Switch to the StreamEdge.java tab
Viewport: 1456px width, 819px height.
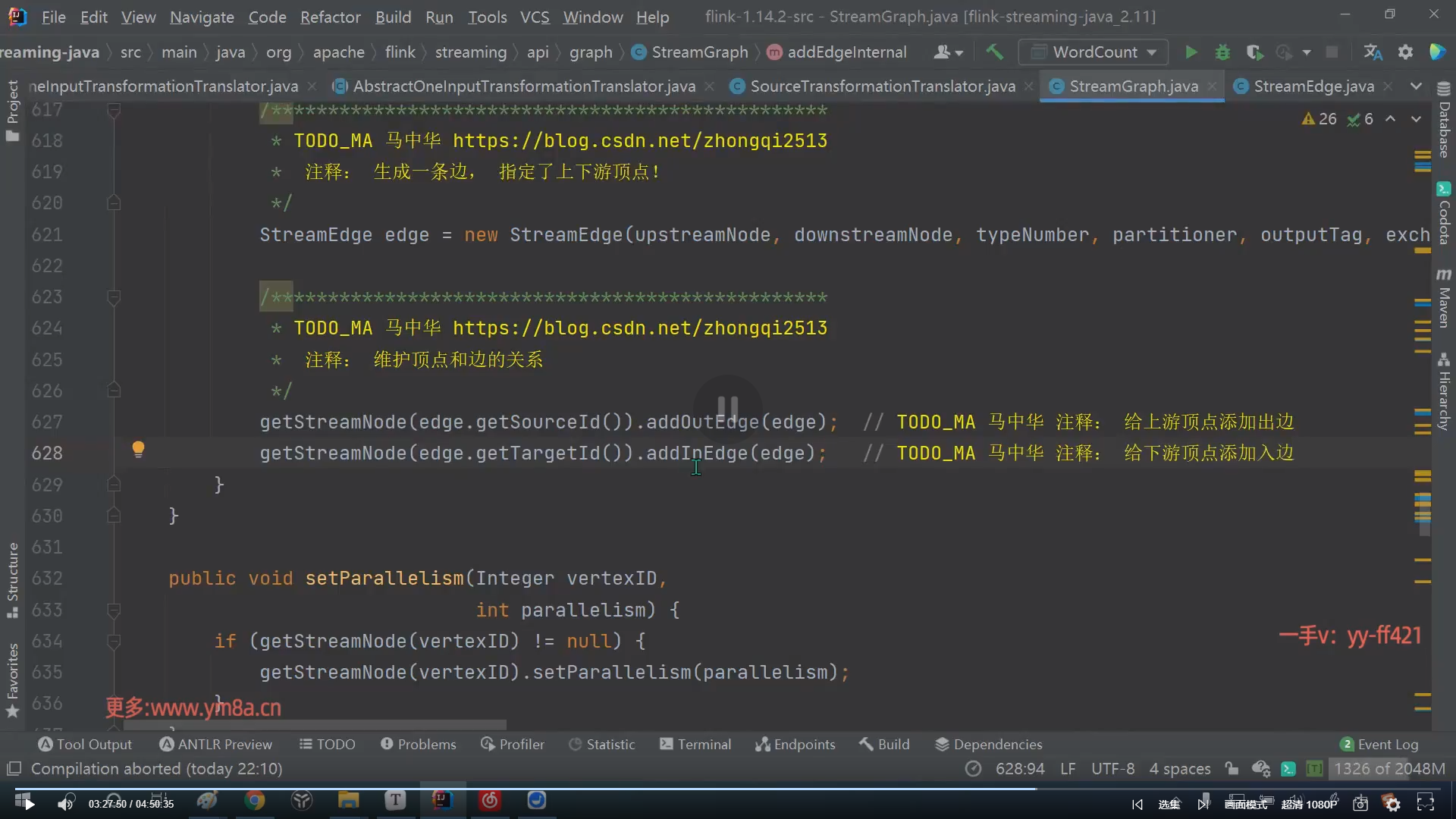point(1313,86)
